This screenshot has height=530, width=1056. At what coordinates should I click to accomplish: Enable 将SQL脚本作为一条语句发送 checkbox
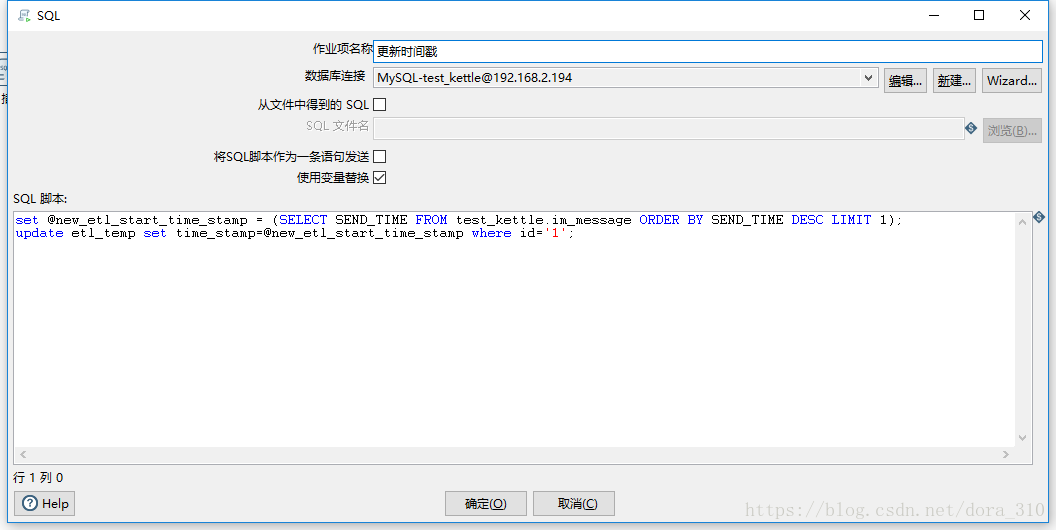click(380, 156)
